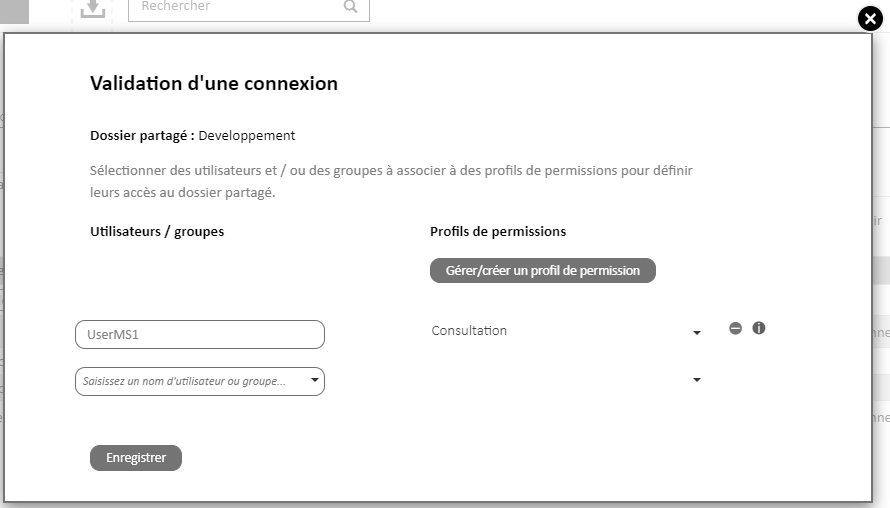Expand the user or group combo box arrow

point(314,380)
